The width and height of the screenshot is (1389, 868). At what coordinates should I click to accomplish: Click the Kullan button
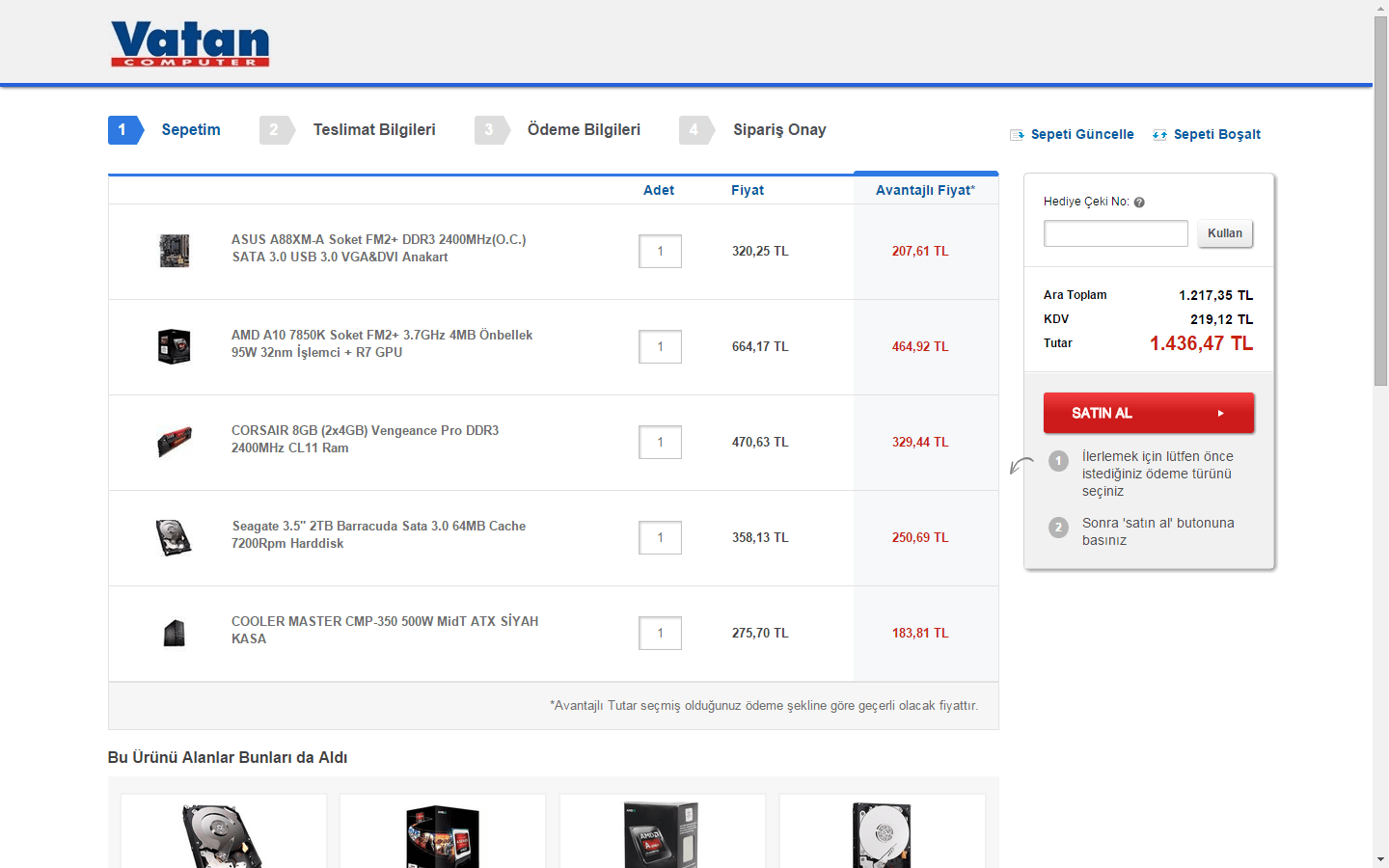[1225, 233]
